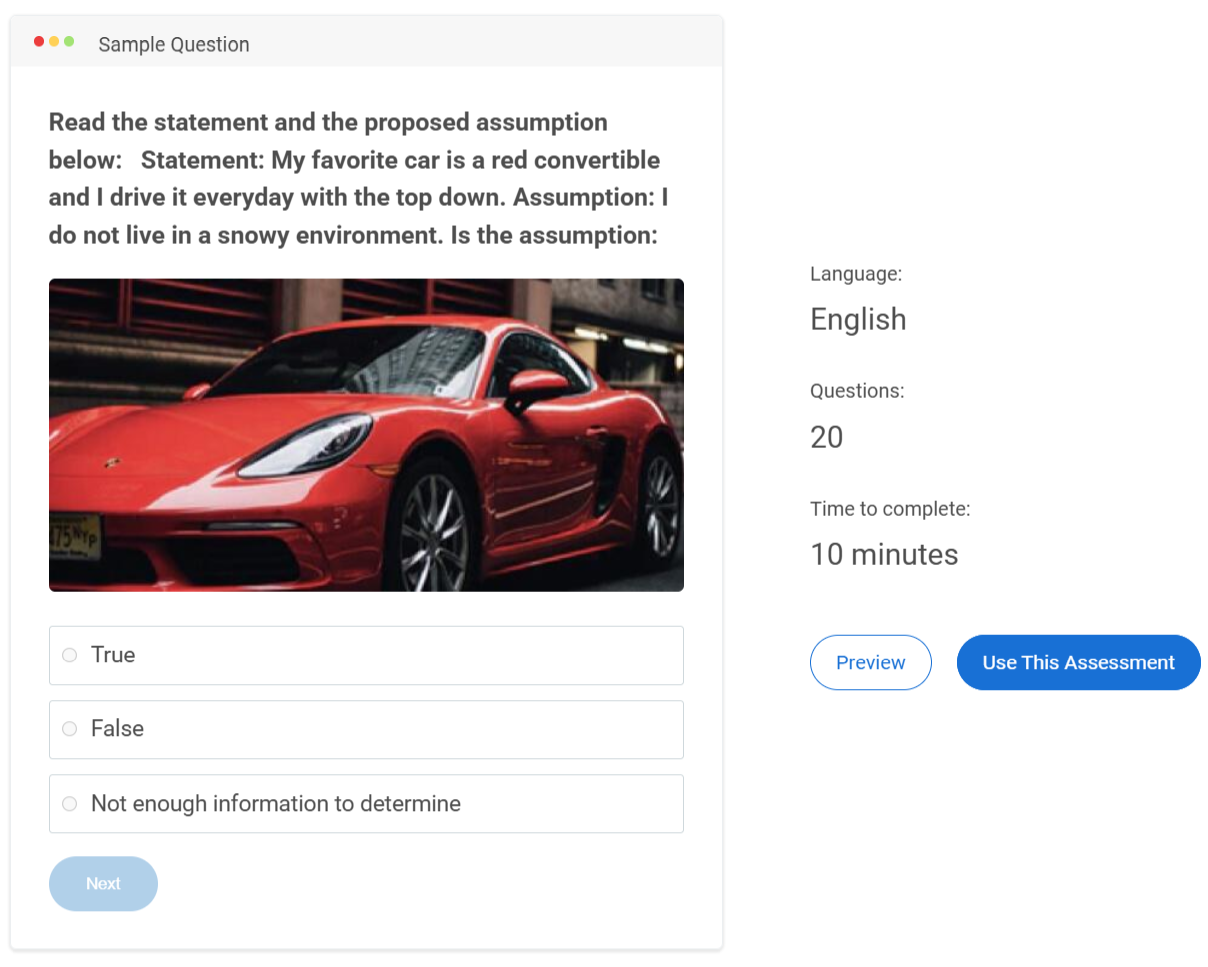
Task: Choose the False radio option
Action: pyautogui.click(x=69, y=729)
